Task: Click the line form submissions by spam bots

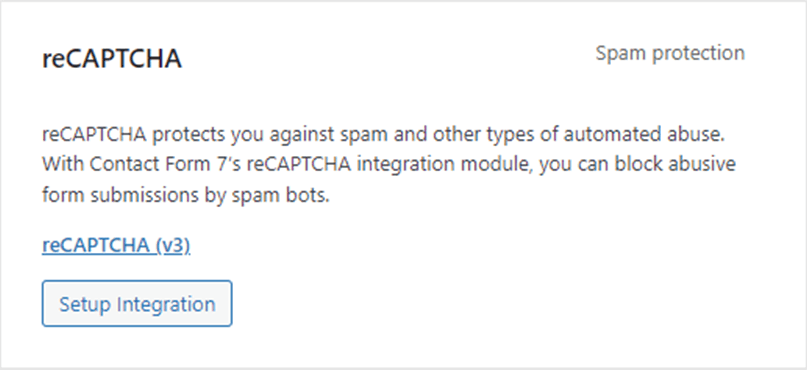Action: (x=185, y=196)
